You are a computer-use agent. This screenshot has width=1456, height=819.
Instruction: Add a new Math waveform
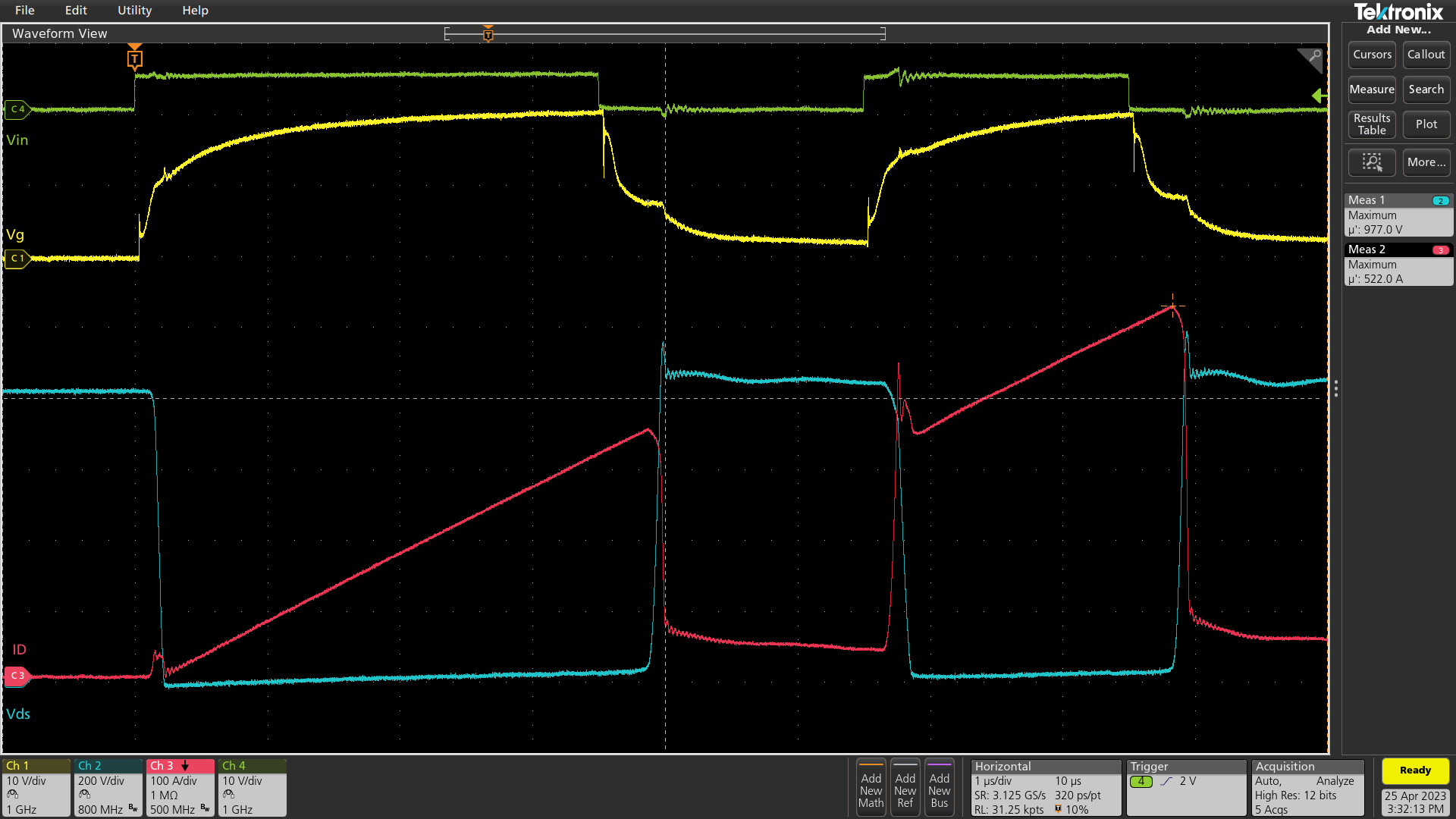coord(870,787)
